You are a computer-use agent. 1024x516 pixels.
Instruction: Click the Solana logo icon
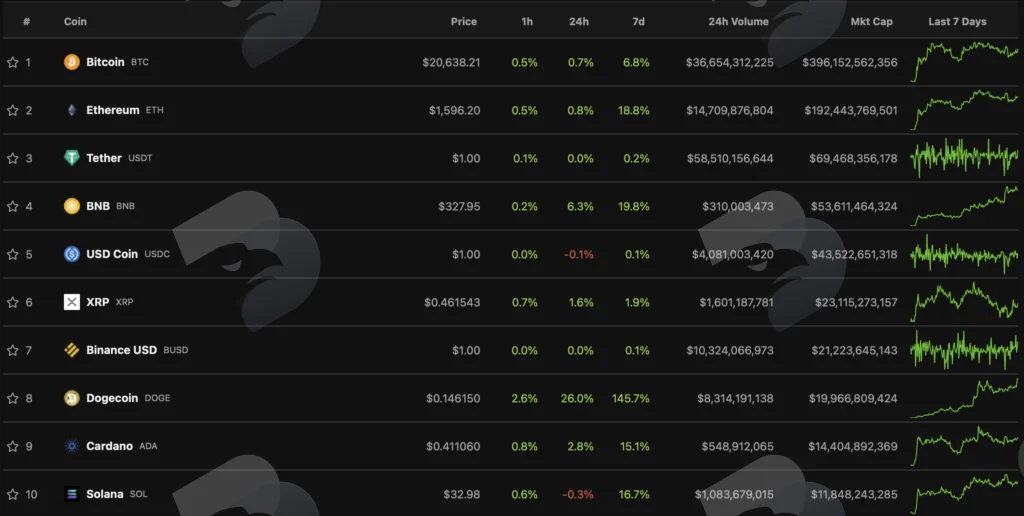coord(72,494)
